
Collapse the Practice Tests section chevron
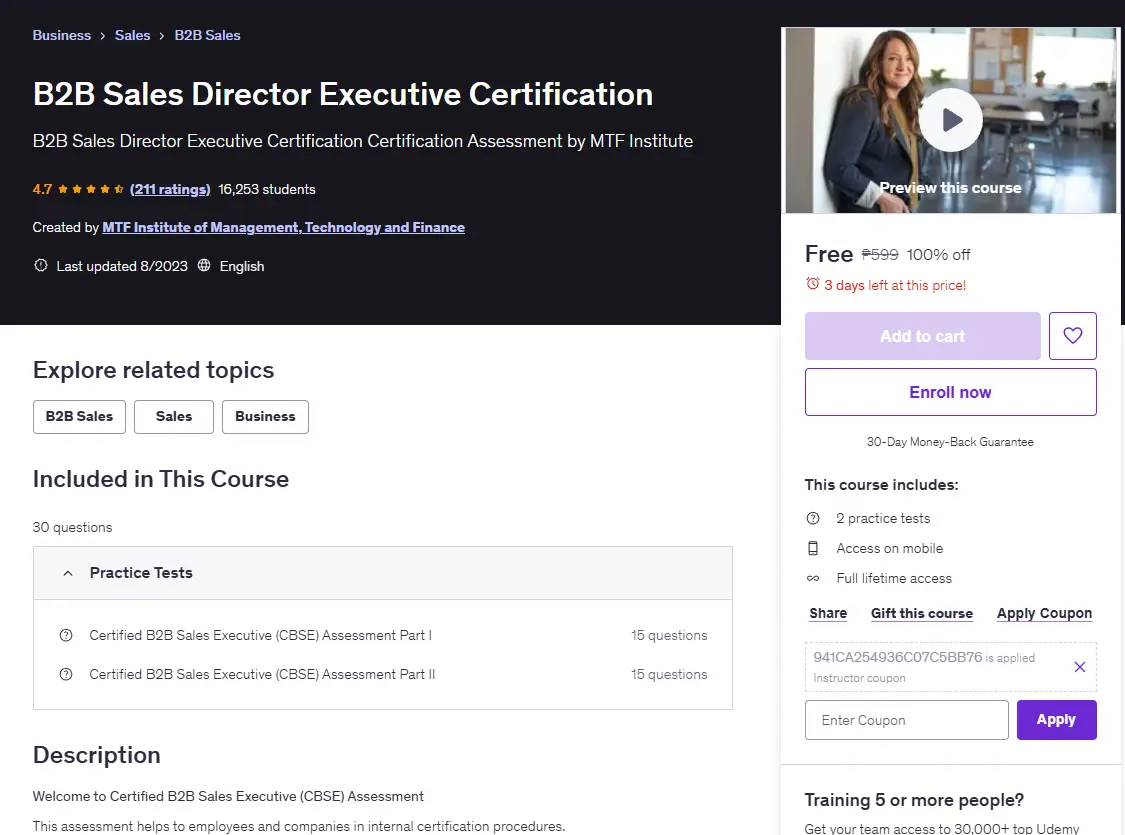[x=67, y=573]
